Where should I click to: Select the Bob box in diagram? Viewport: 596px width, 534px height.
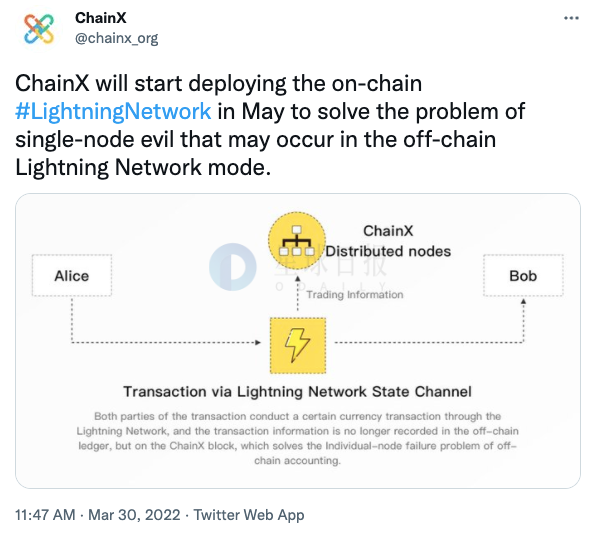click(x=523, y=276)
